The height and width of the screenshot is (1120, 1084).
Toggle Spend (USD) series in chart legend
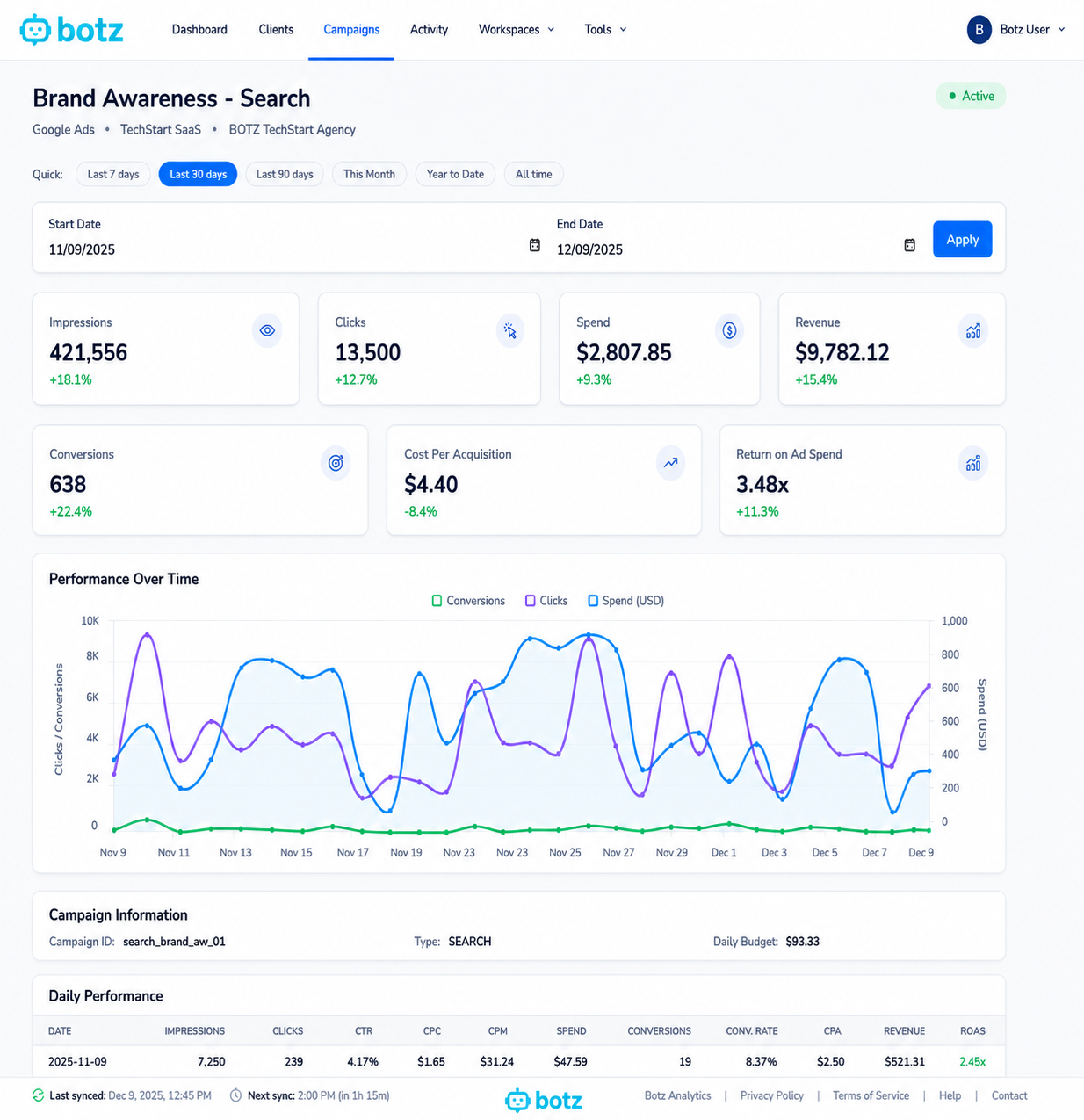tap(625, 601)
